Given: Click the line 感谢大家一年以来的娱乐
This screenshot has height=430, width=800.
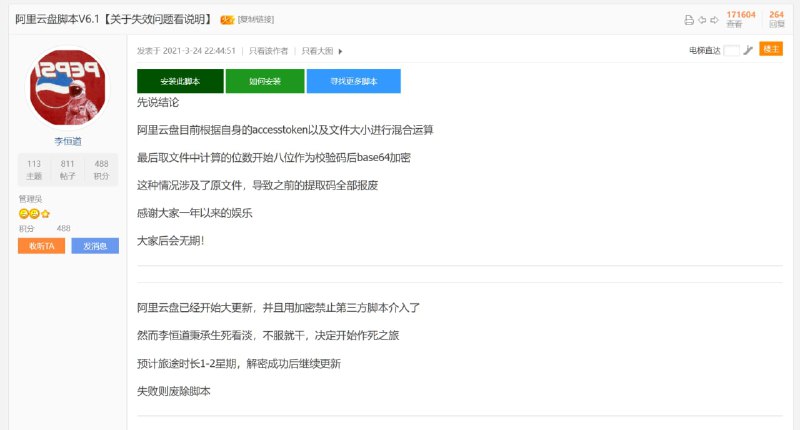Looking at the screenshot, I should (x=194, y=213).
